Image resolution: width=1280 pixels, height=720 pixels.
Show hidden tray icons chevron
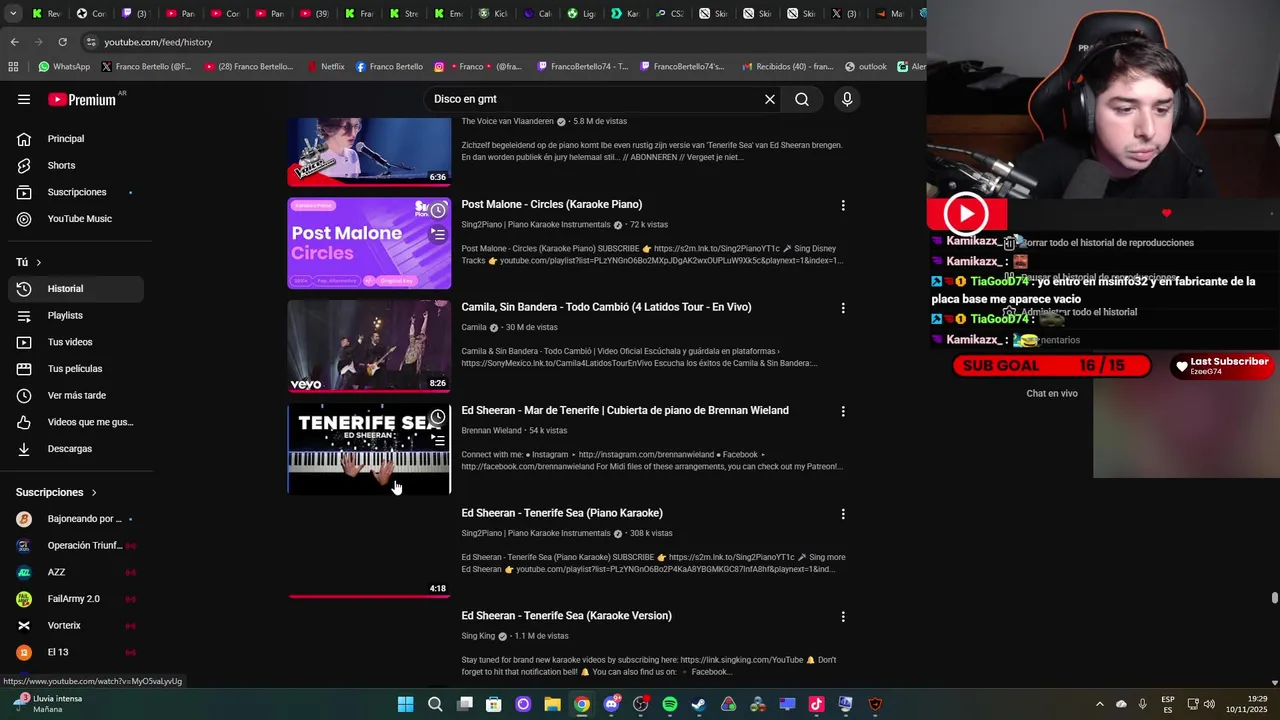coord(1099,705)
